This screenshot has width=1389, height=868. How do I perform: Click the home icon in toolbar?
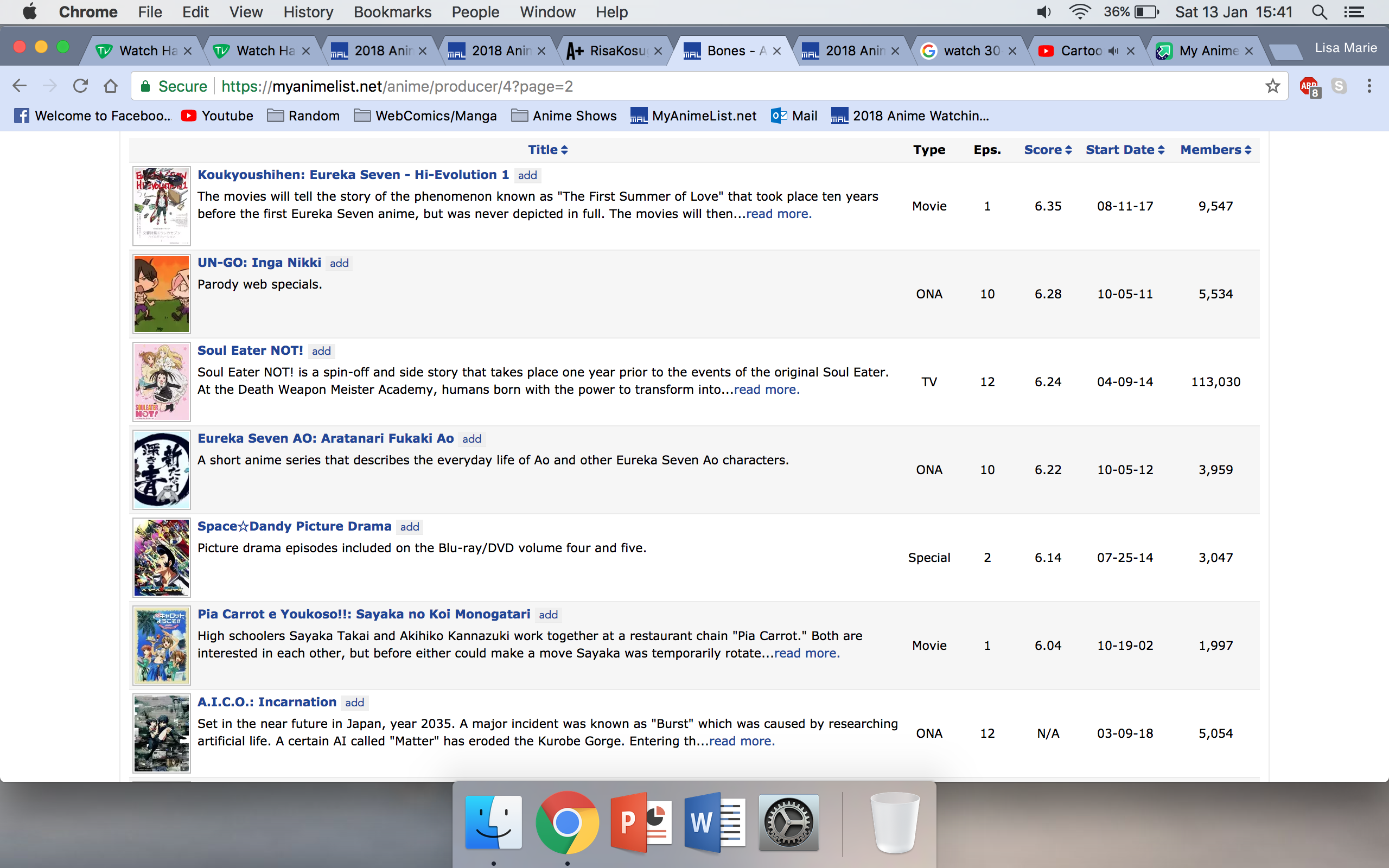(x=110, y=86)
